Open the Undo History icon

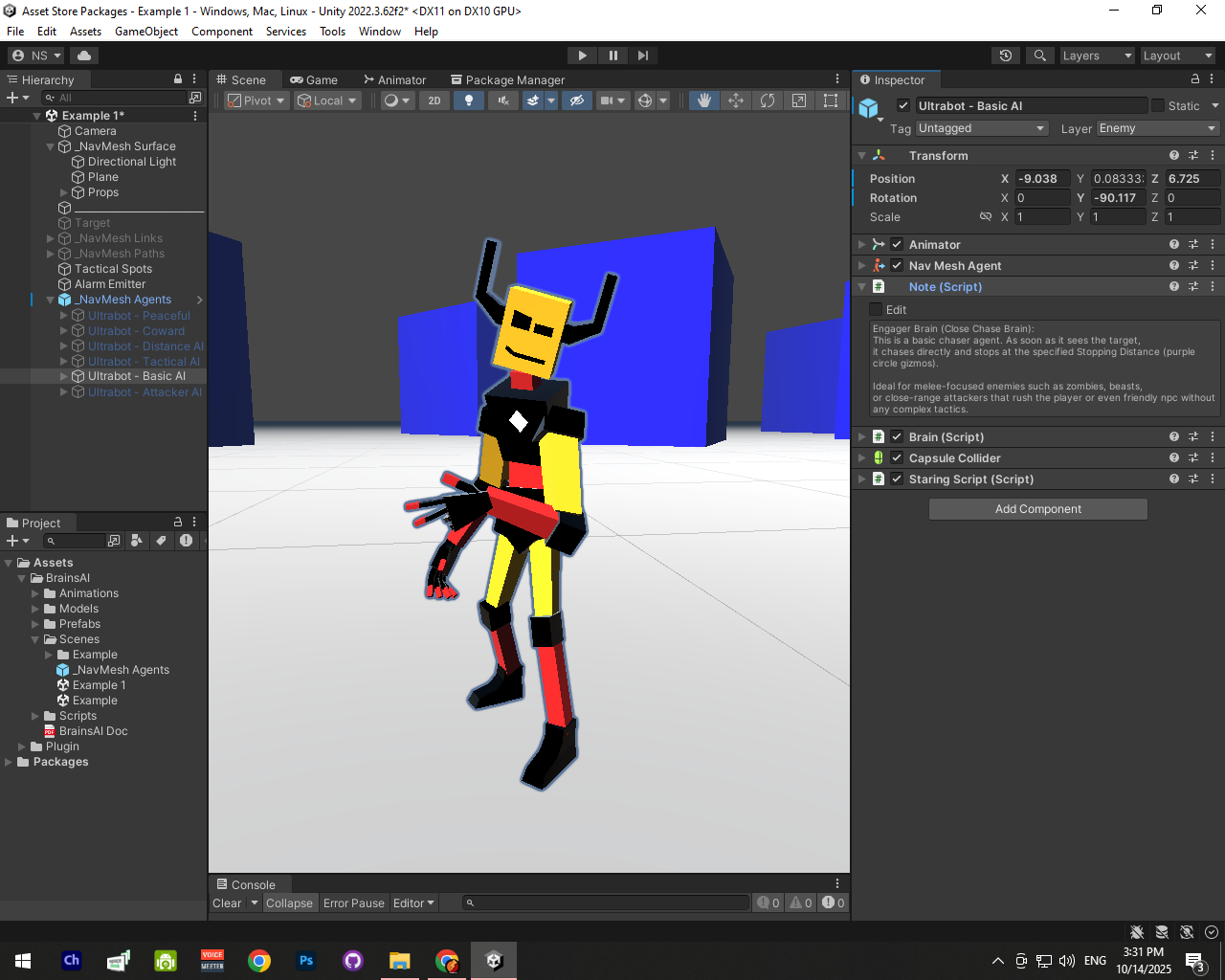click(x=1006, y=56)
